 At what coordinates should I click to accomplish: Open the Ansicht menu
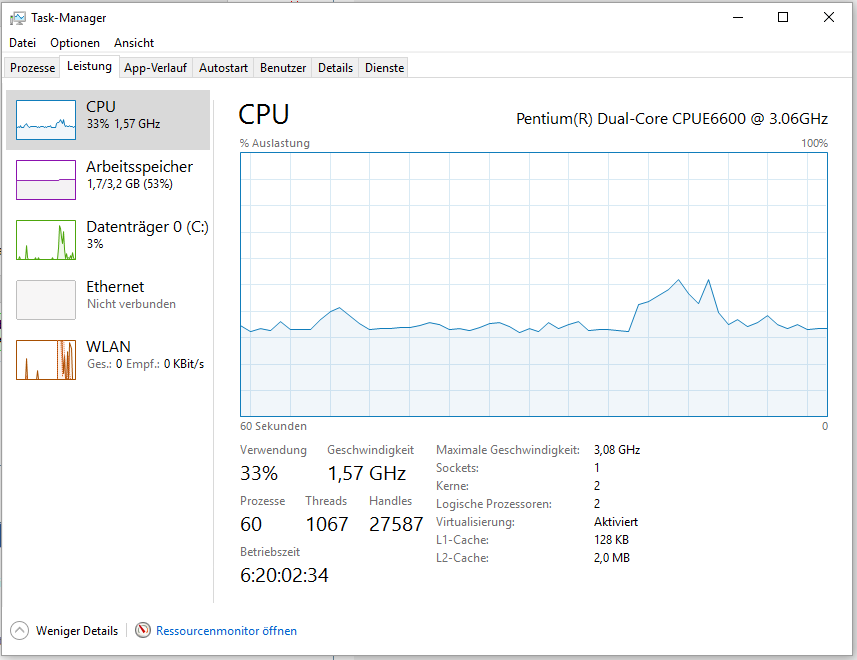(134, 43)
